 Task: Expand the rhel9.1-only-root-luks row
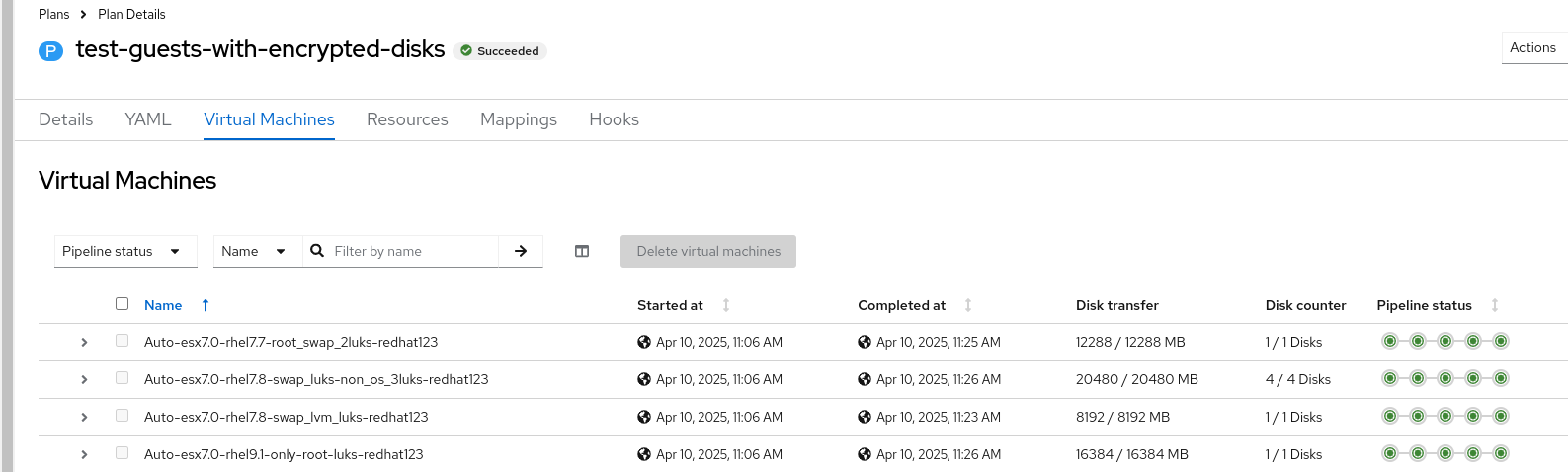coord(84,454)
